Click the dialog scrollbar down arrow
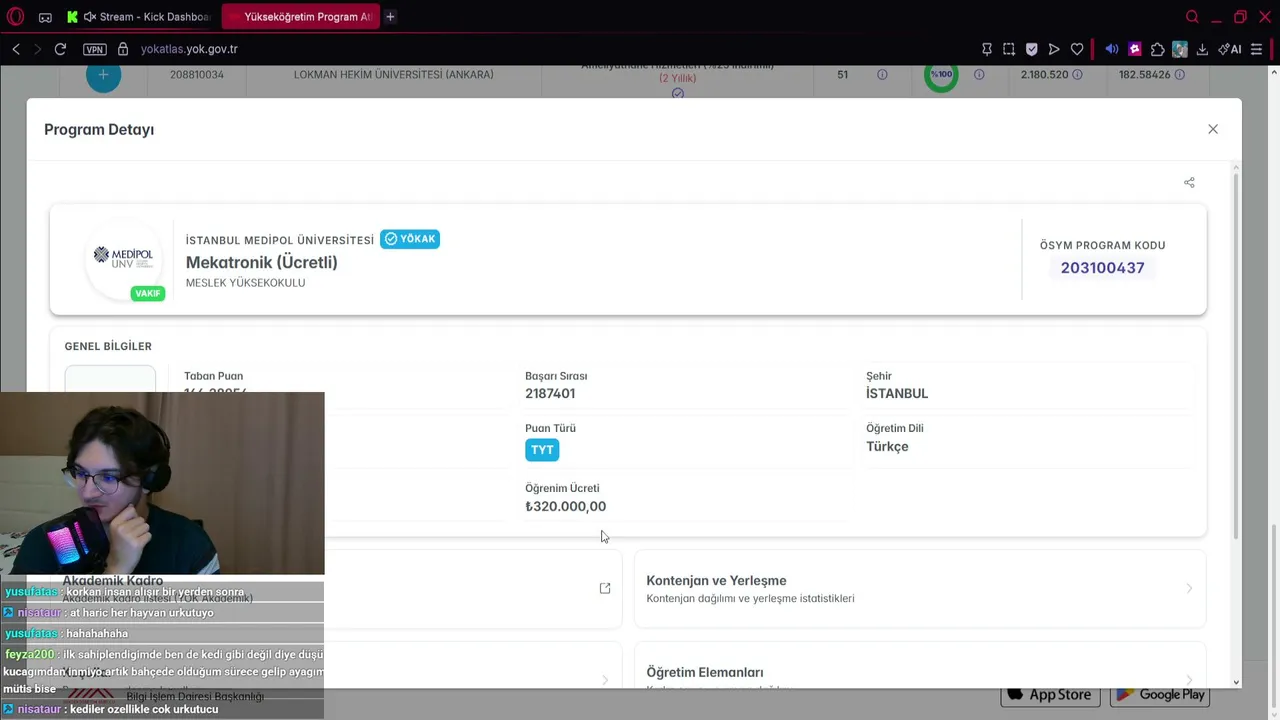The image size is (1280, 720). coord(1237,682)
